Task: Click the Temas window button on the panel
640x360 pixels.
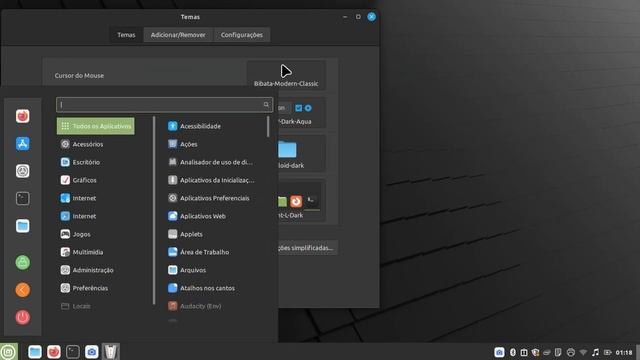Action: (111, 351)
